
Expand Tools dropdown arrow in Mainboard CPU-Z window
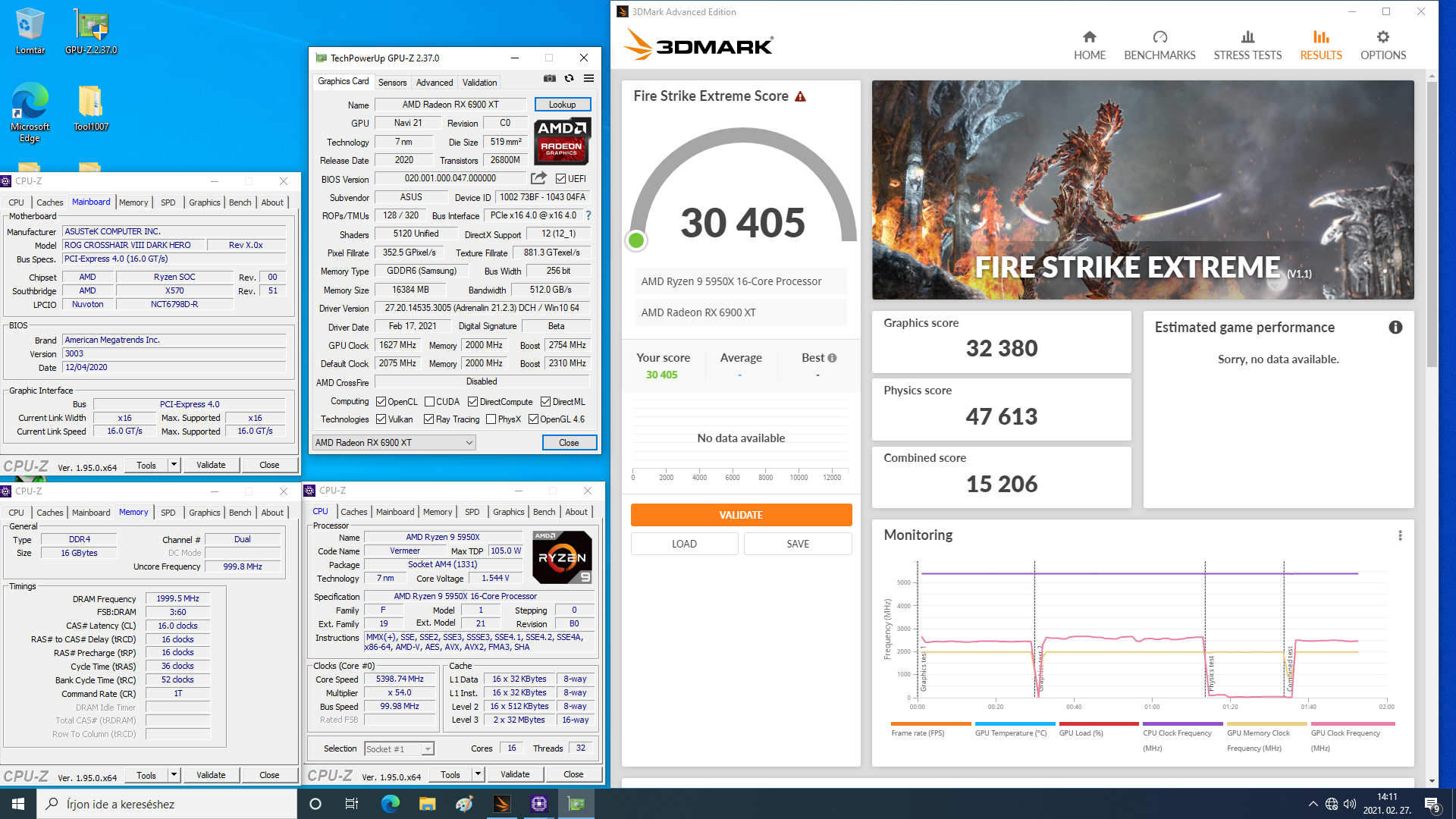coord(174,465)
